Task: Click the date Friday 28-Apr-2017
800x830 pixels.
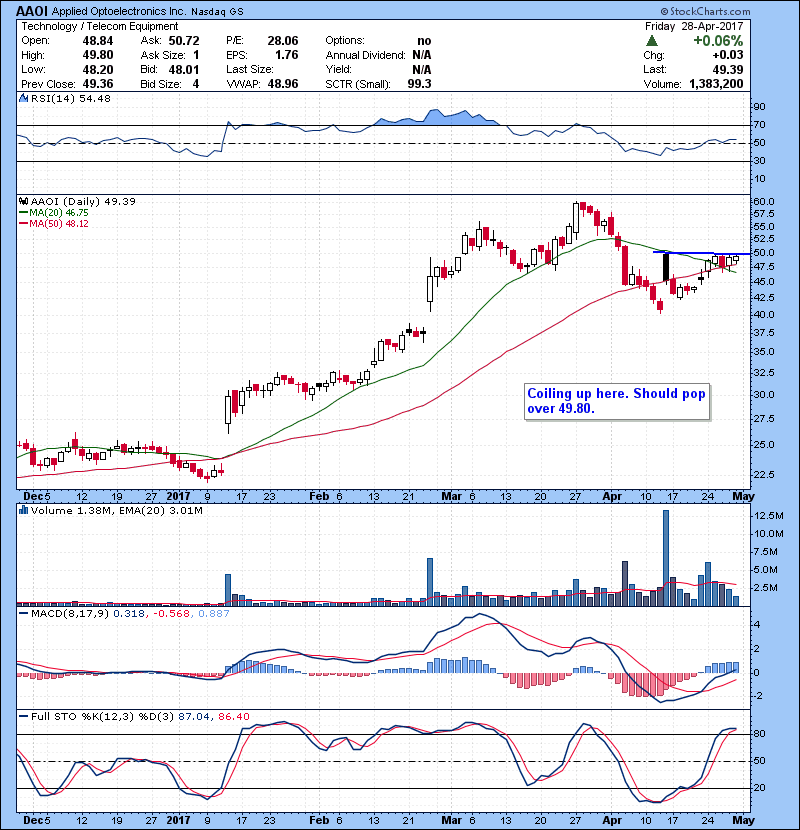Action: click(694, 26)
